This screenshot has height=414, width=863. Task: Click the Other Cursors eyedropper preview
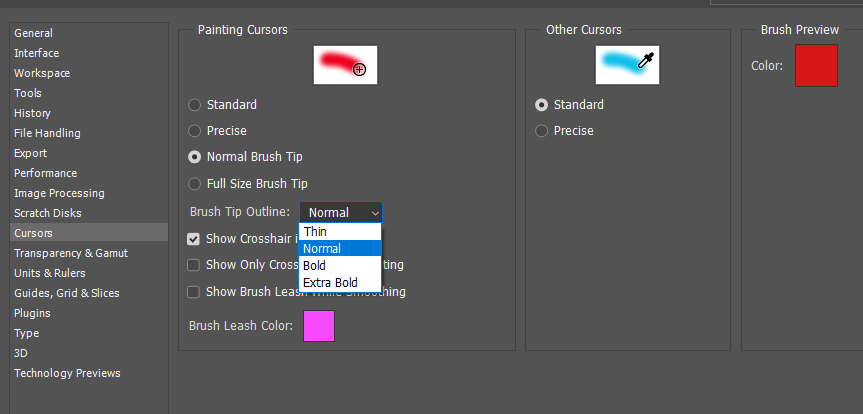click(627, 65)
